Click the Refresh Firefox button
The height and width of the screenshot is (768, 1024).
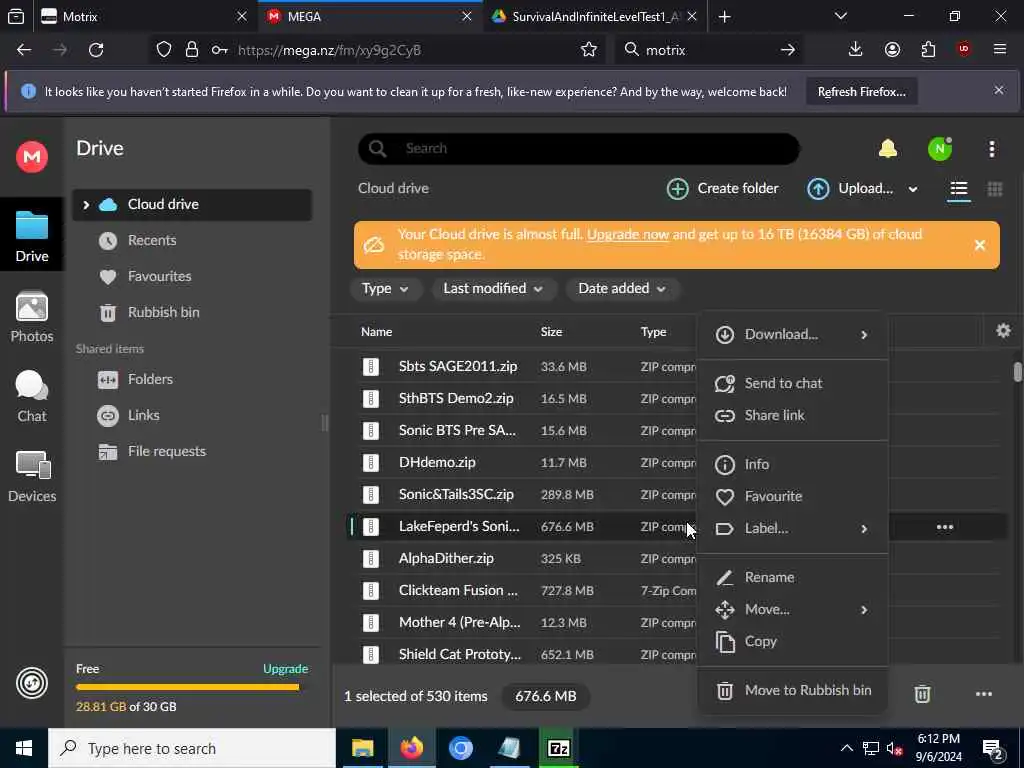click(x=861, y=91)
